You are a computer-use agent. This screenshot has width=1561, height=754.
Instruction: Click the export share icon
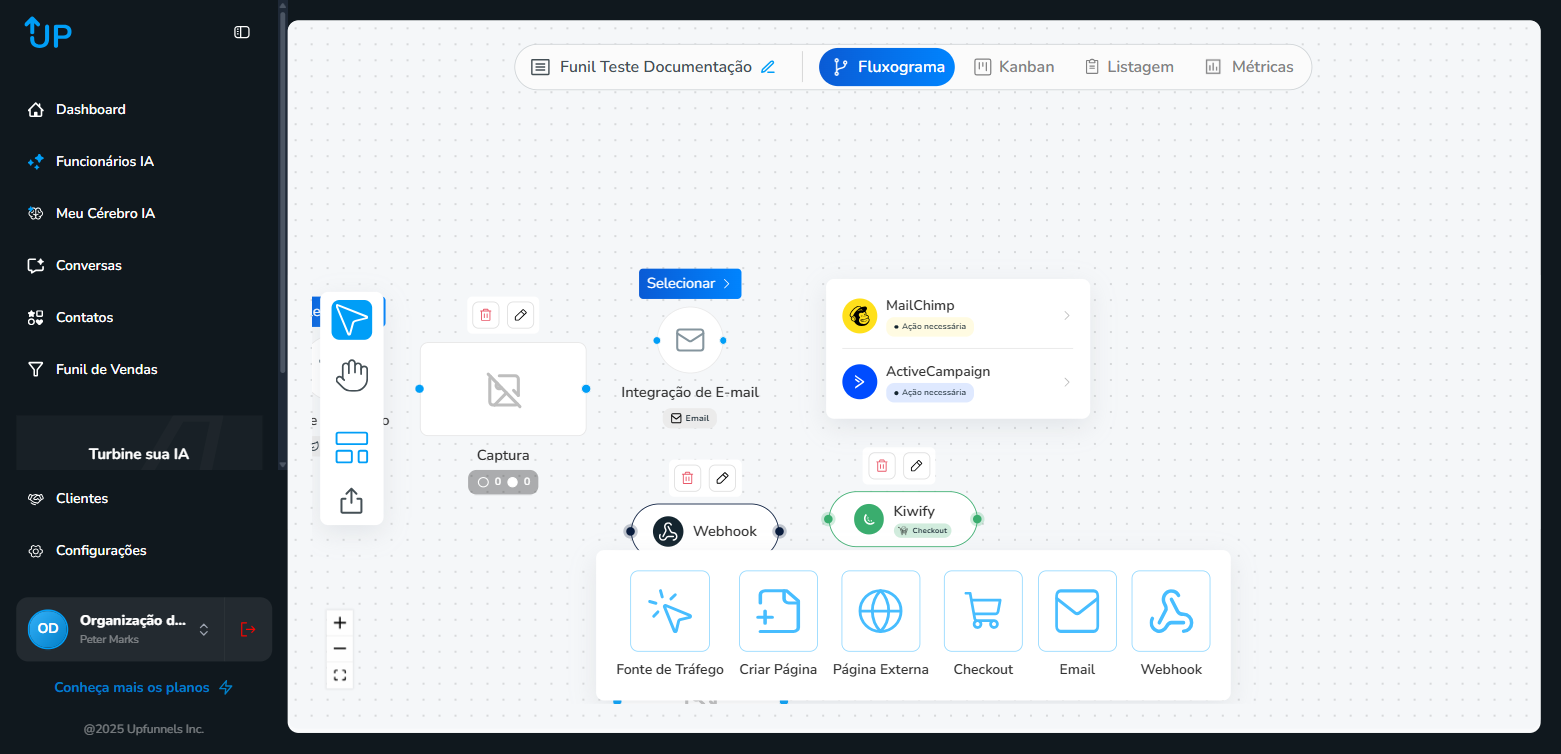coord(351,500)
